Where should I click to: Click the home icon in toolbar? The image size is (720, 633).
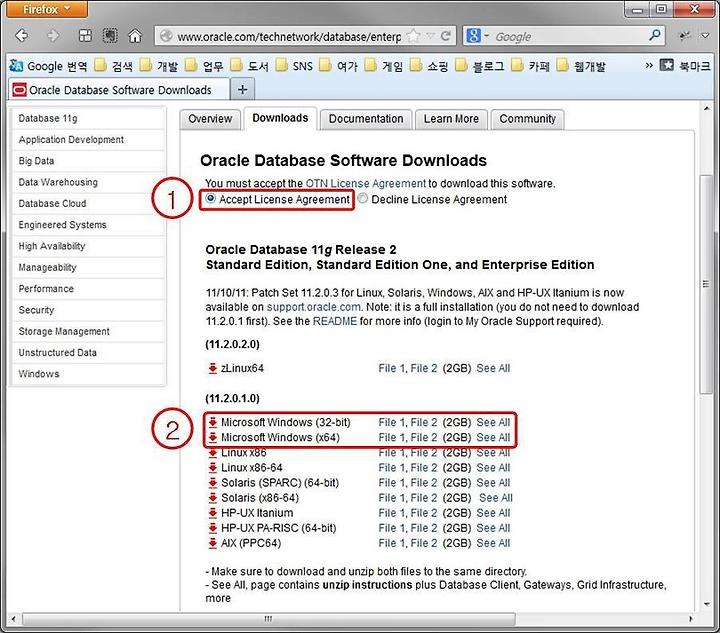(x=135, y=35)
